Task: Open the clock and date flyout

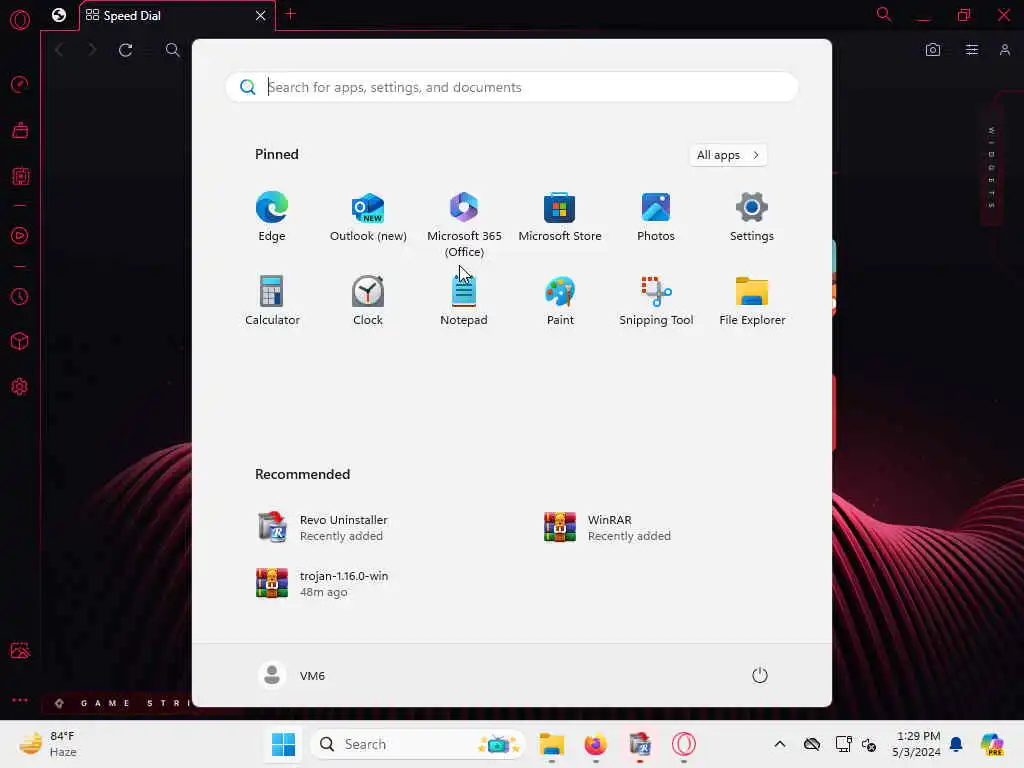Action: (x=916, y=744)
